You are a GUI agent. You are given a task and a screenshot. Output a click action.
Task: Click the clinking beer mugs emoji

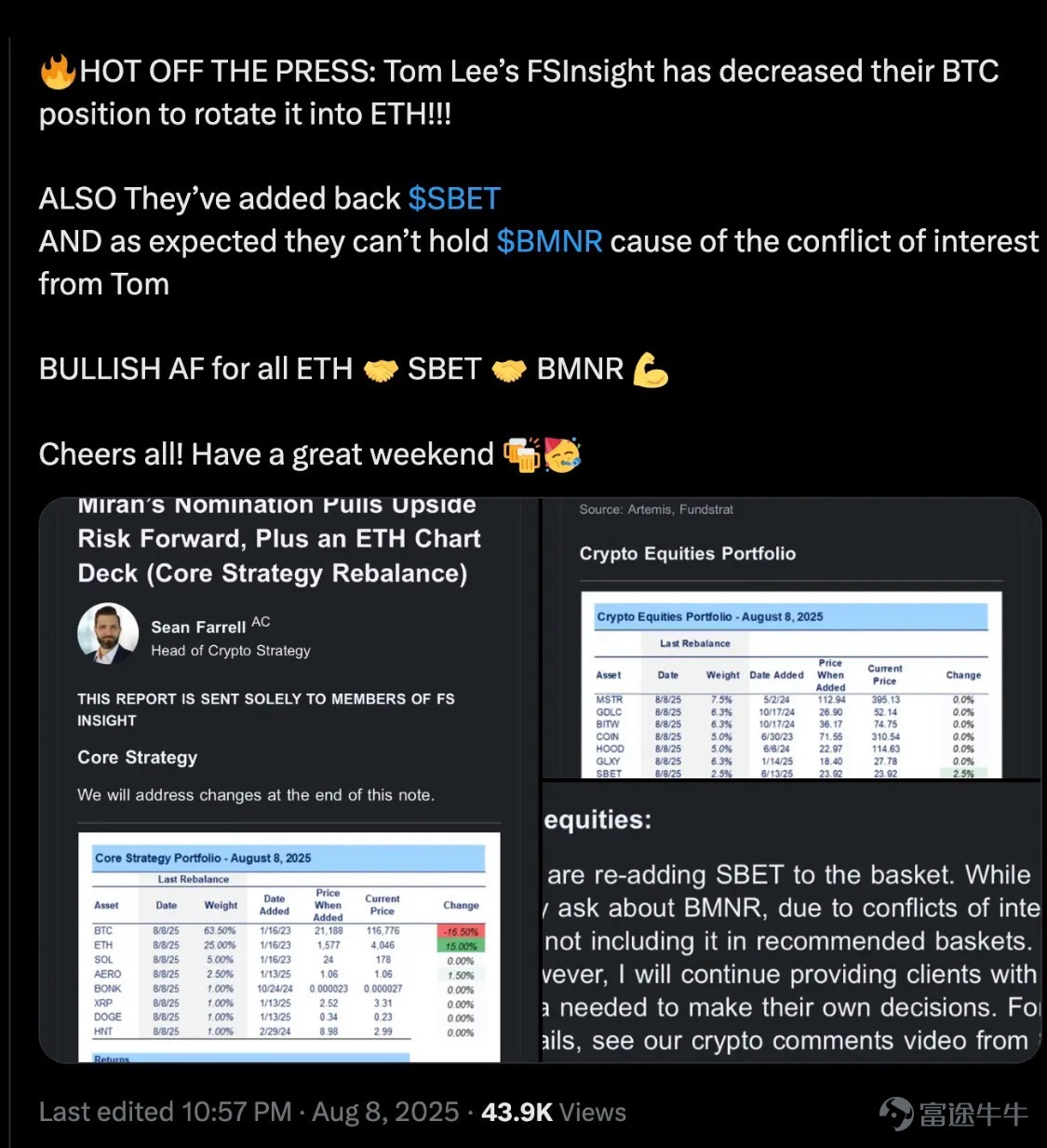point(521,454)
